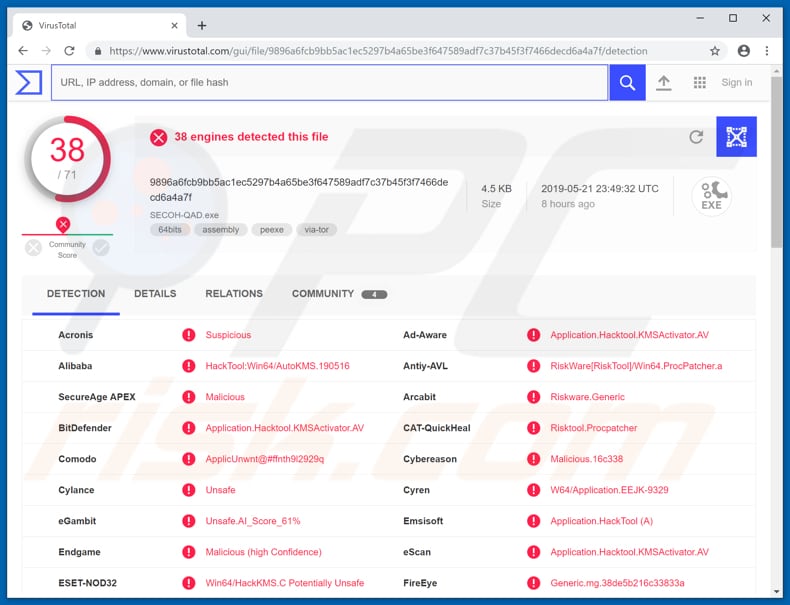Open the RELATIONS tab

click(x=234, y=294)
